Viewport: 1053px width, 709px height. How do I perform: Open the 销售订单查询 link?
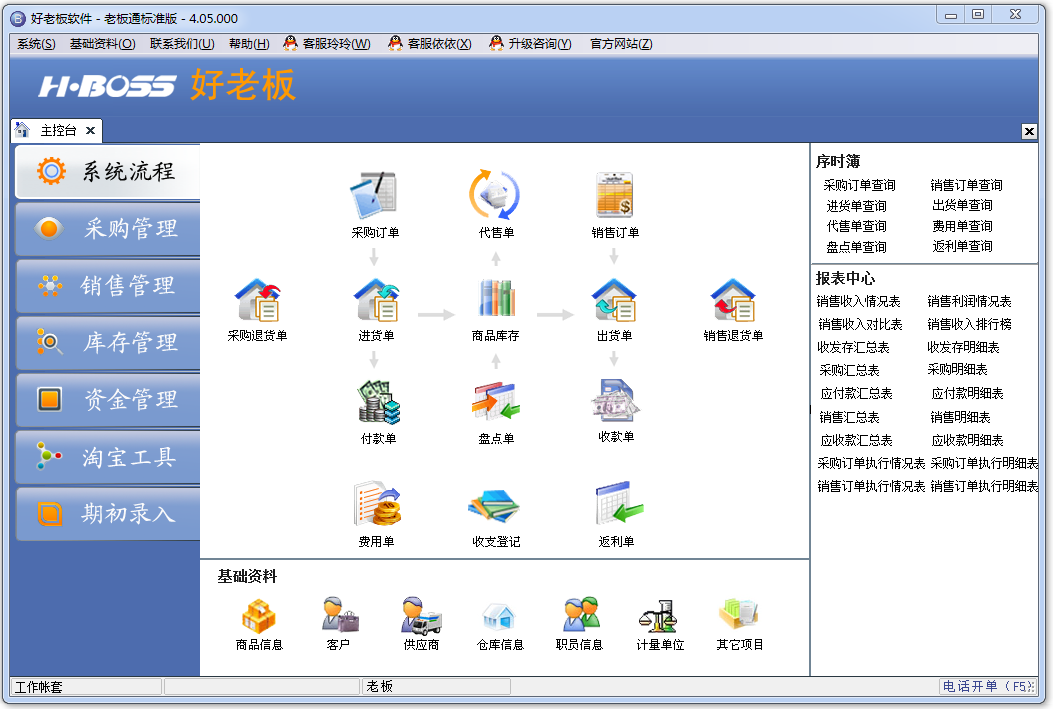[966, 185]
